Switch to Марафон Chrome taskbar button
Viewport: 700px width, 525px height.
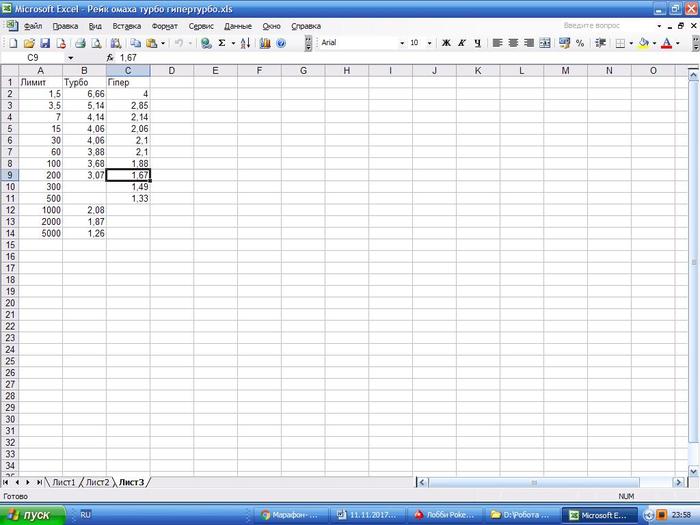coord(291,515)
